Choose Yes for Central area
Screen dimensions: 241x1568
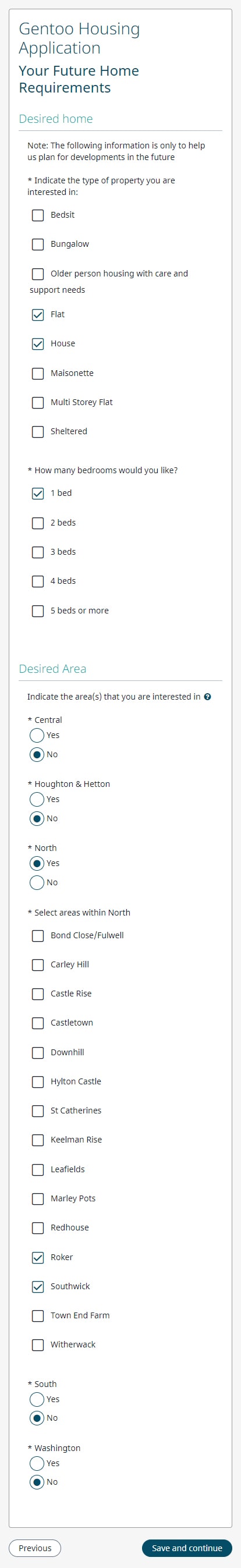point(37,735)
